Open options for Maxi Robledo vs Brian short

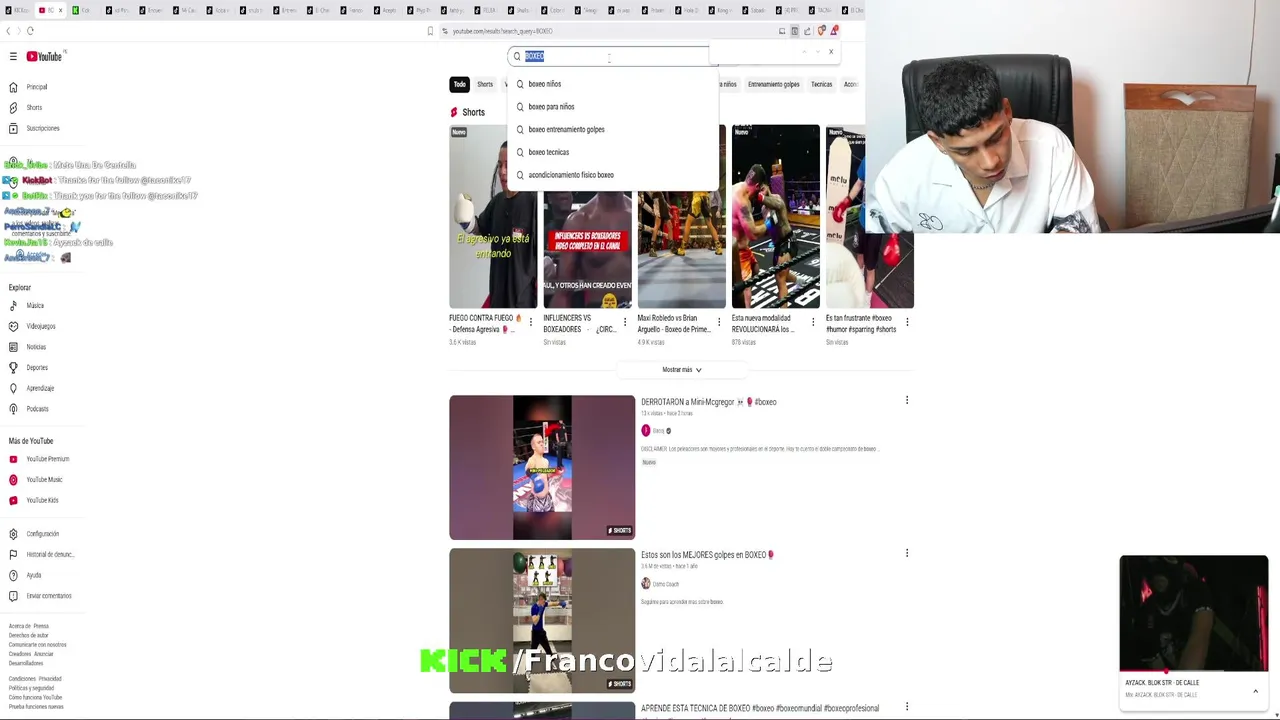(719, 322)
